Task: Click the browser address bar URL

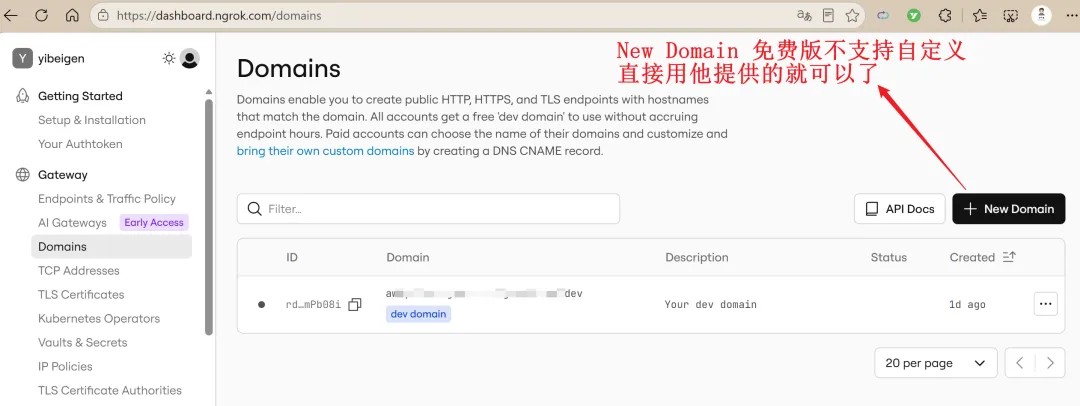Action: 219,15
